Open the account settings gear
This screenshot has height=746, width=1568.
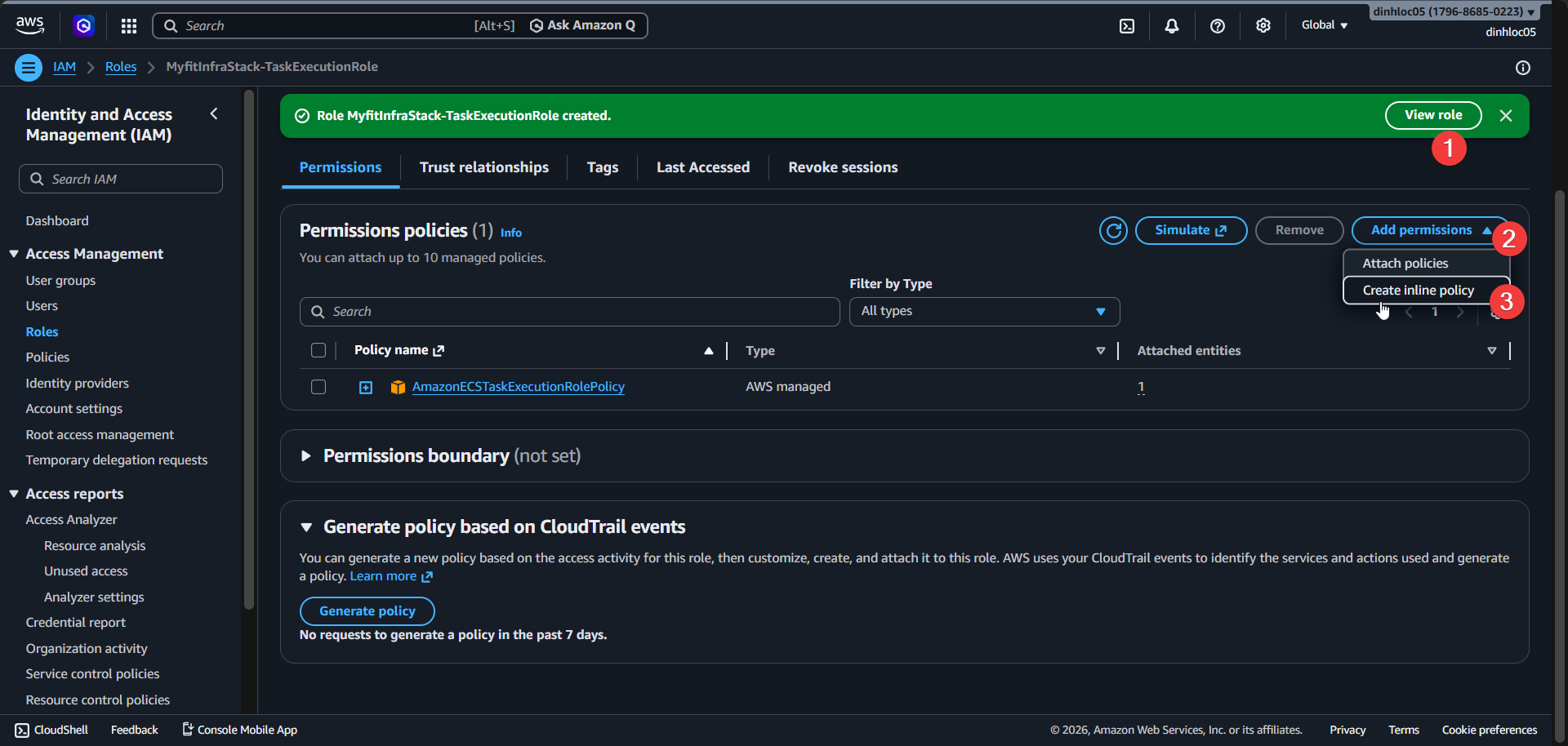[x=1263, y=25]
